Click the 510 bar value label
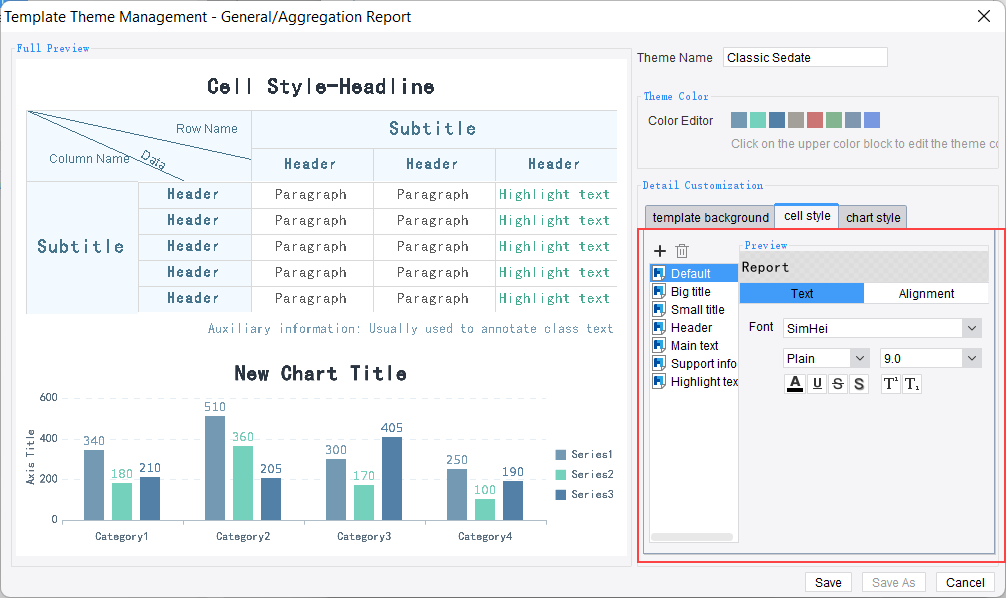 coord(215,407)
